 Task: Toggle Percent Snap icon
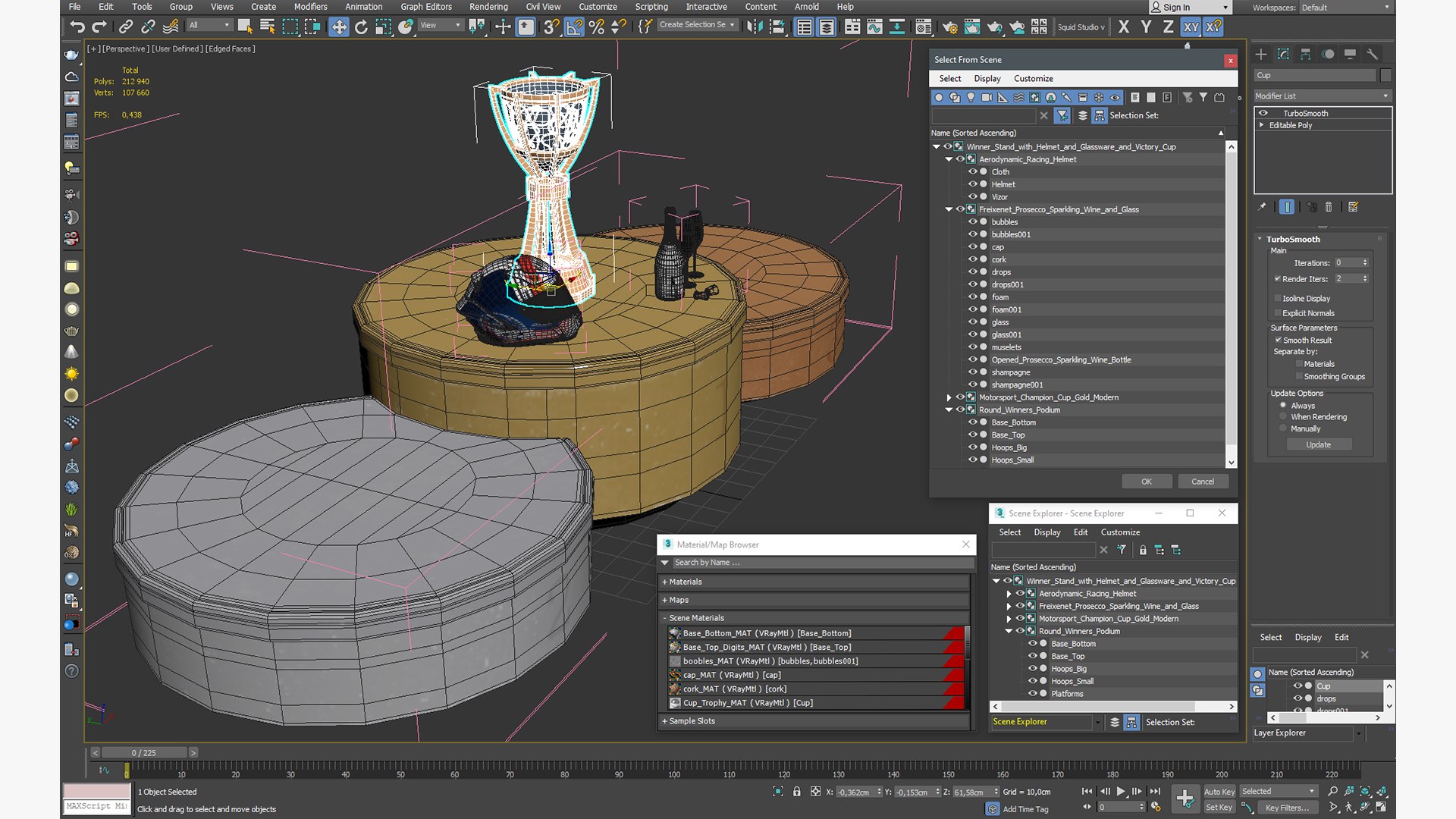point(597,27)
